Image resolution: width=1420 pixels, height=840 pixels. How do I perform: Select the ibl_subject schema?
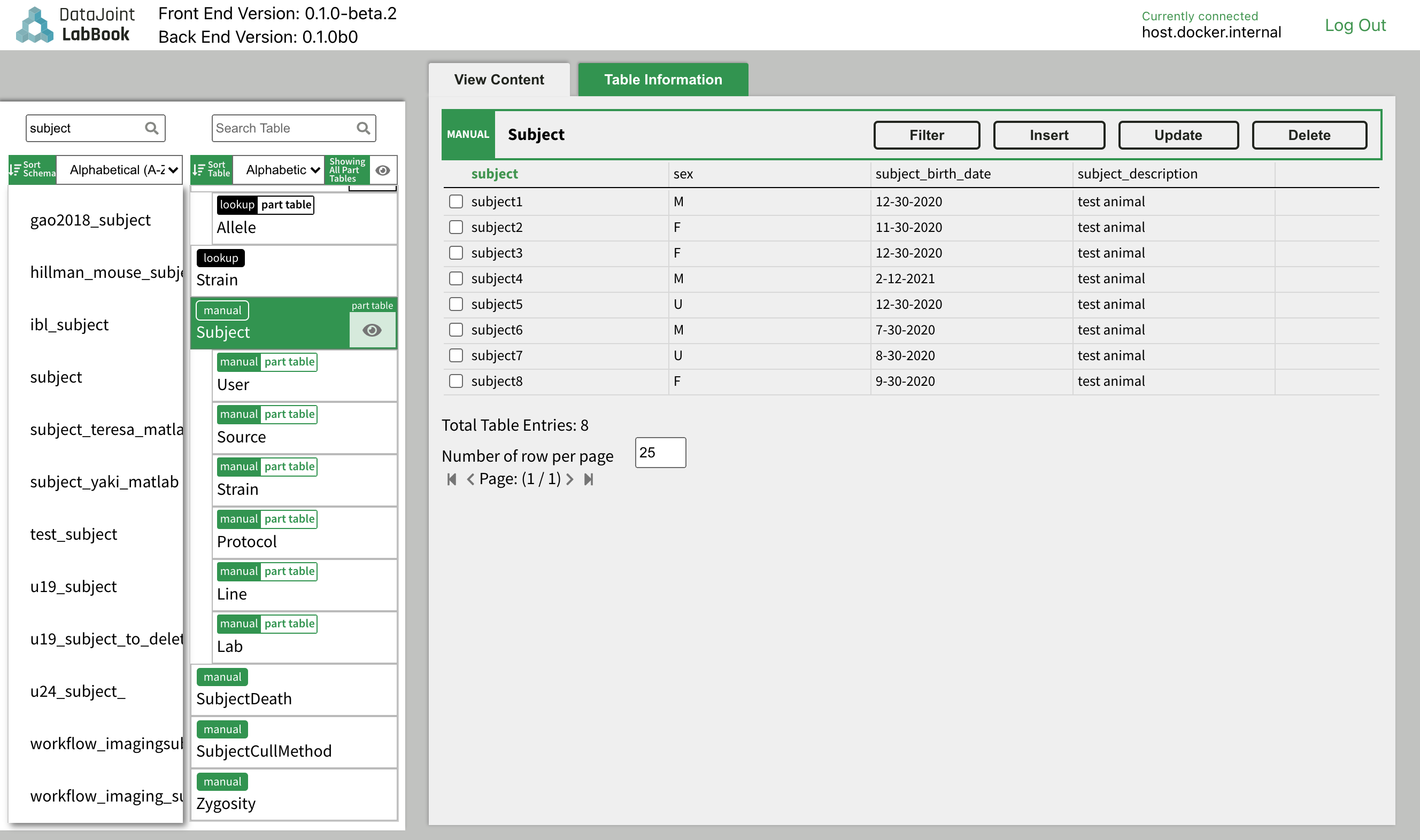tap(69, 325)
